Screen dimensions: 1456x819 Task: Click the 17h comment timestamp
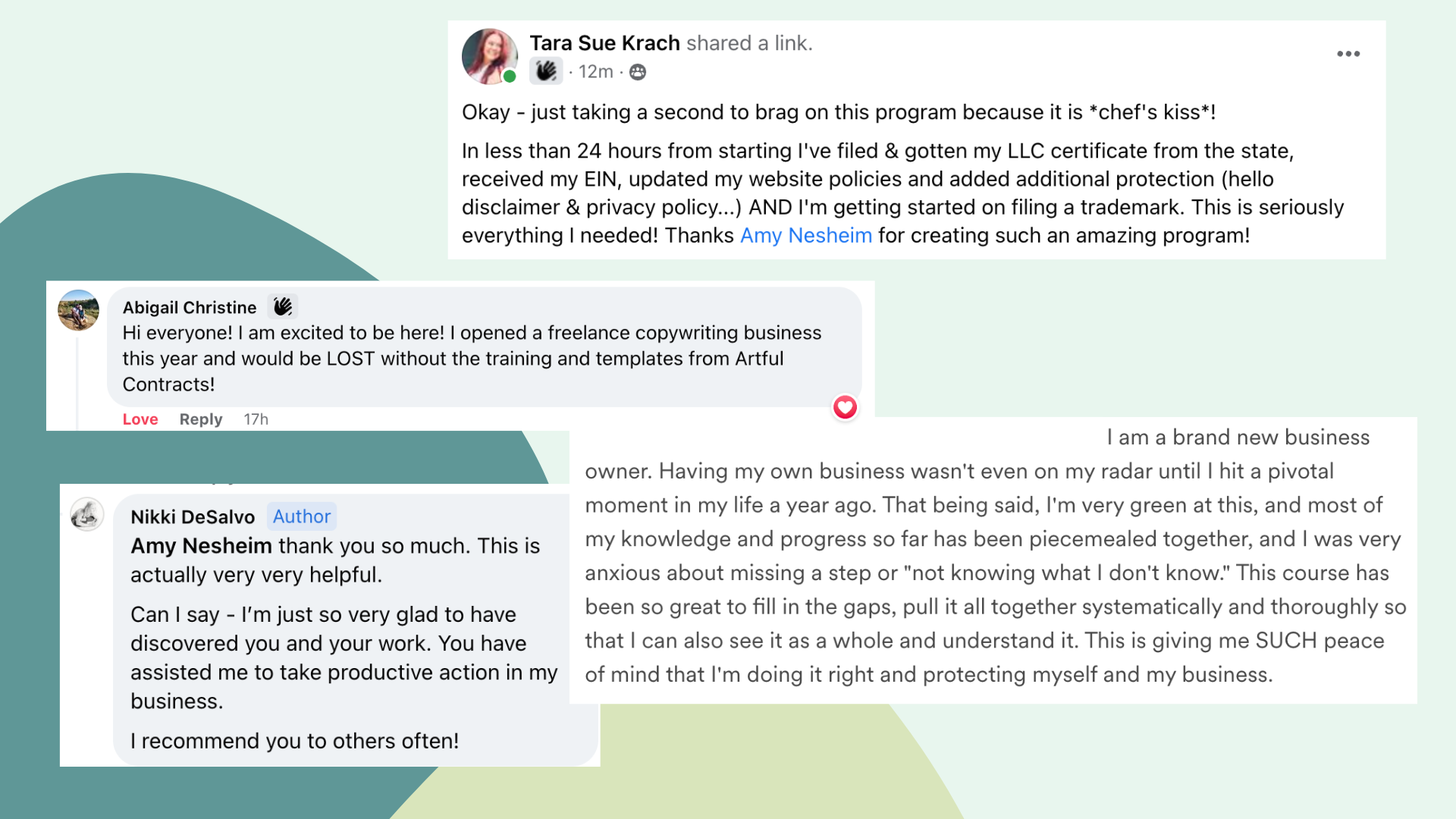(x=256, y=419)
